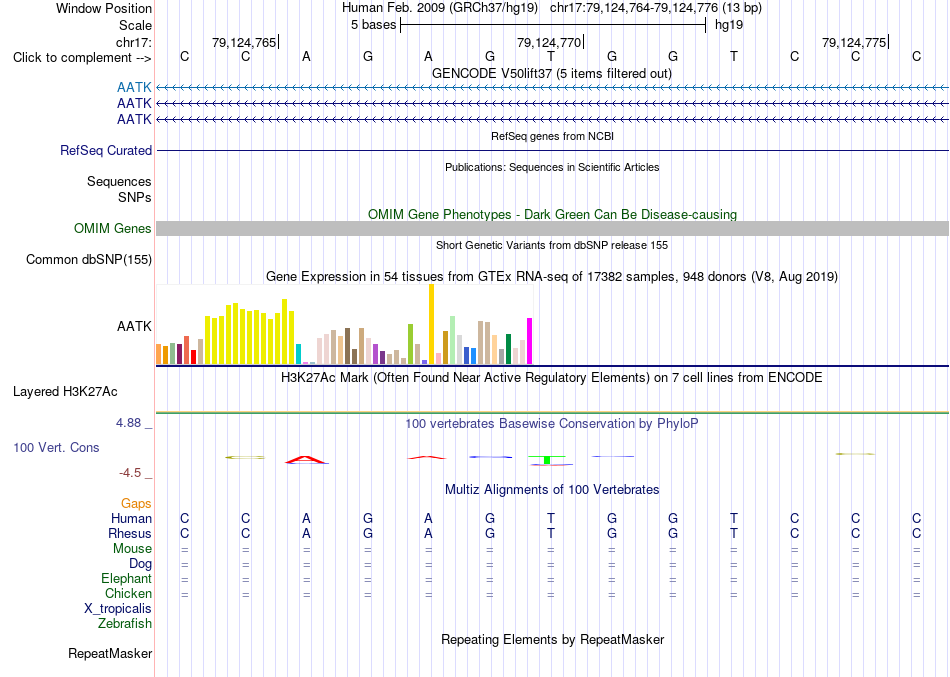Select the Dog alignment row label
This screenshot has height=677, width=950.
(x=140, y=564)
